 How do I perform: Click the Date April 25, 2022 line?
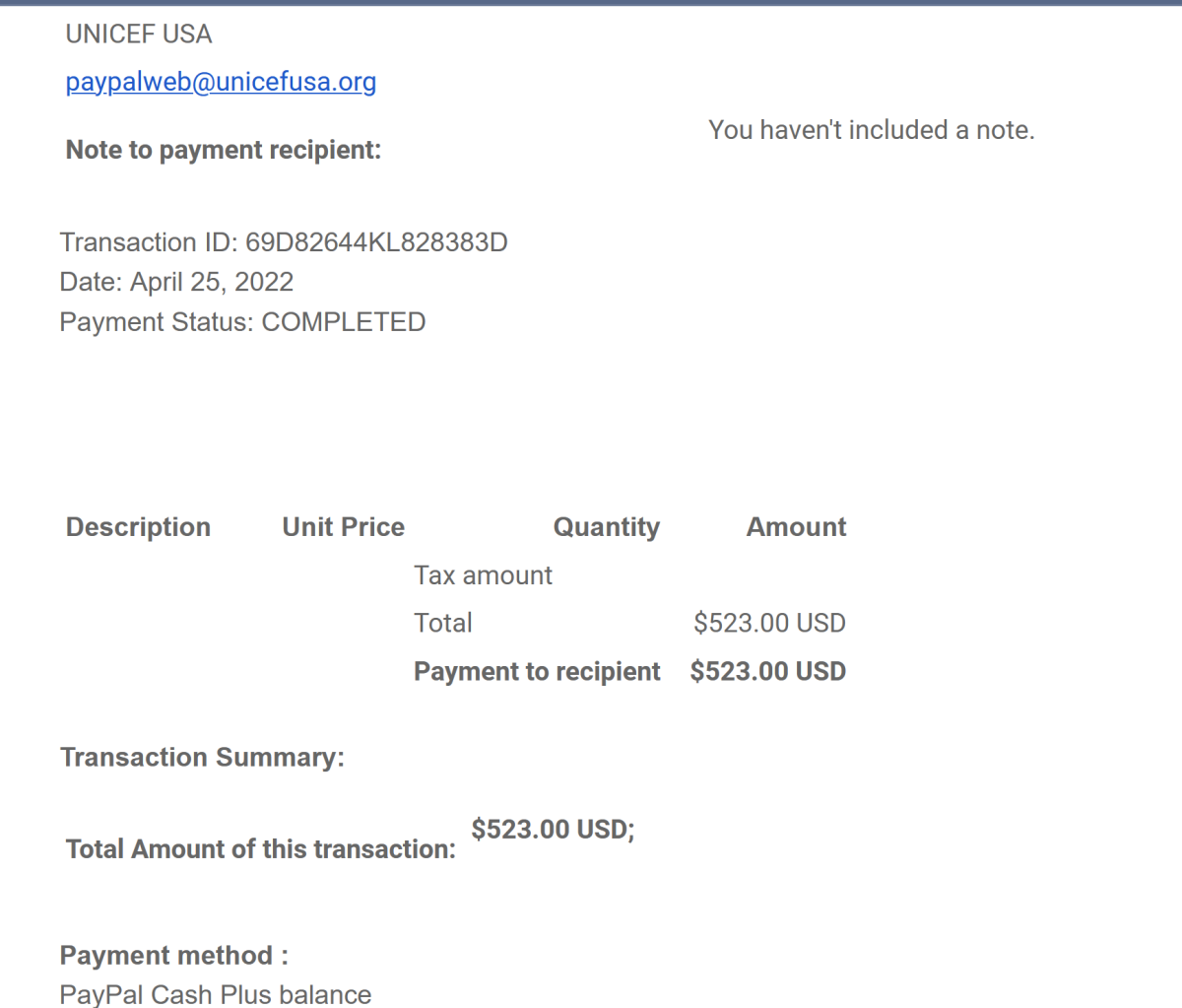[x=176, y=283]
